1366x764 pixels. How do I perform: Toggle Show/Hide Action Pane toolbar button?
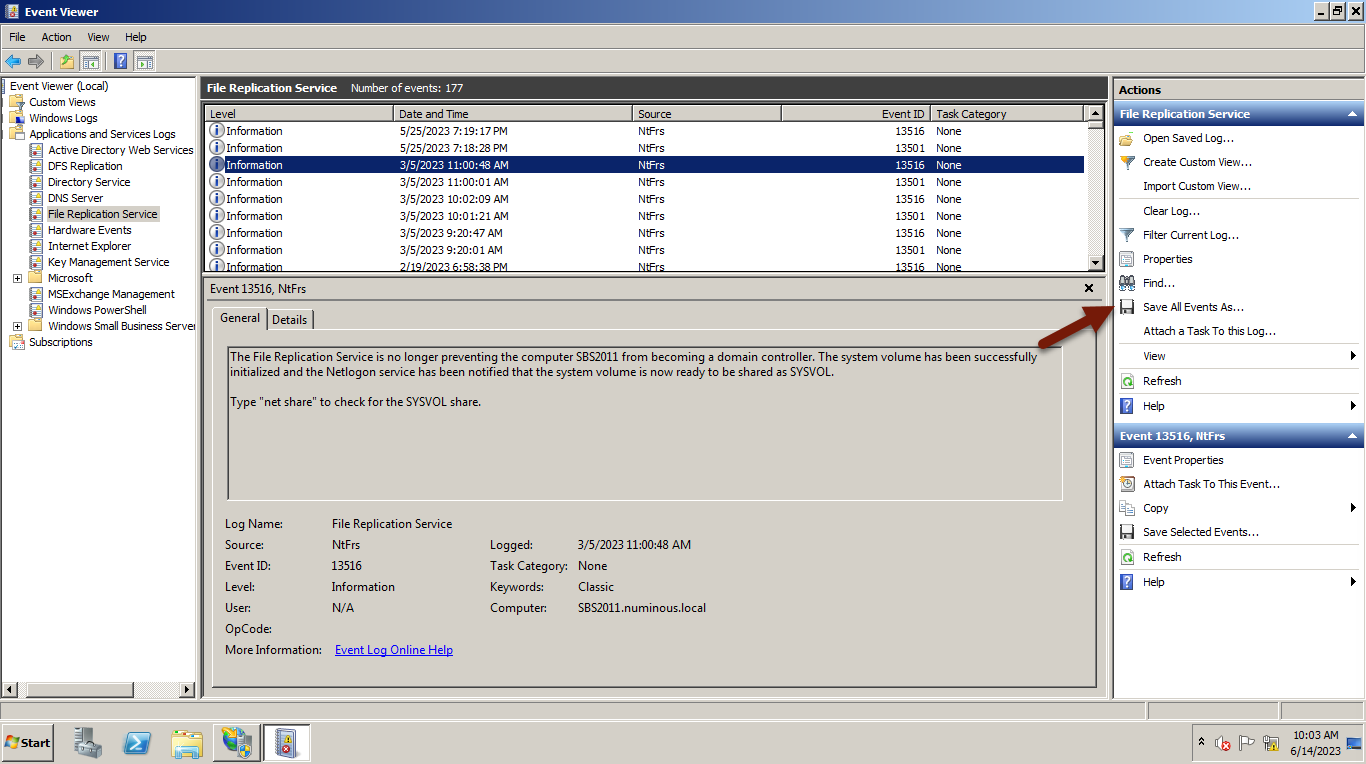(x=145, y=61)
